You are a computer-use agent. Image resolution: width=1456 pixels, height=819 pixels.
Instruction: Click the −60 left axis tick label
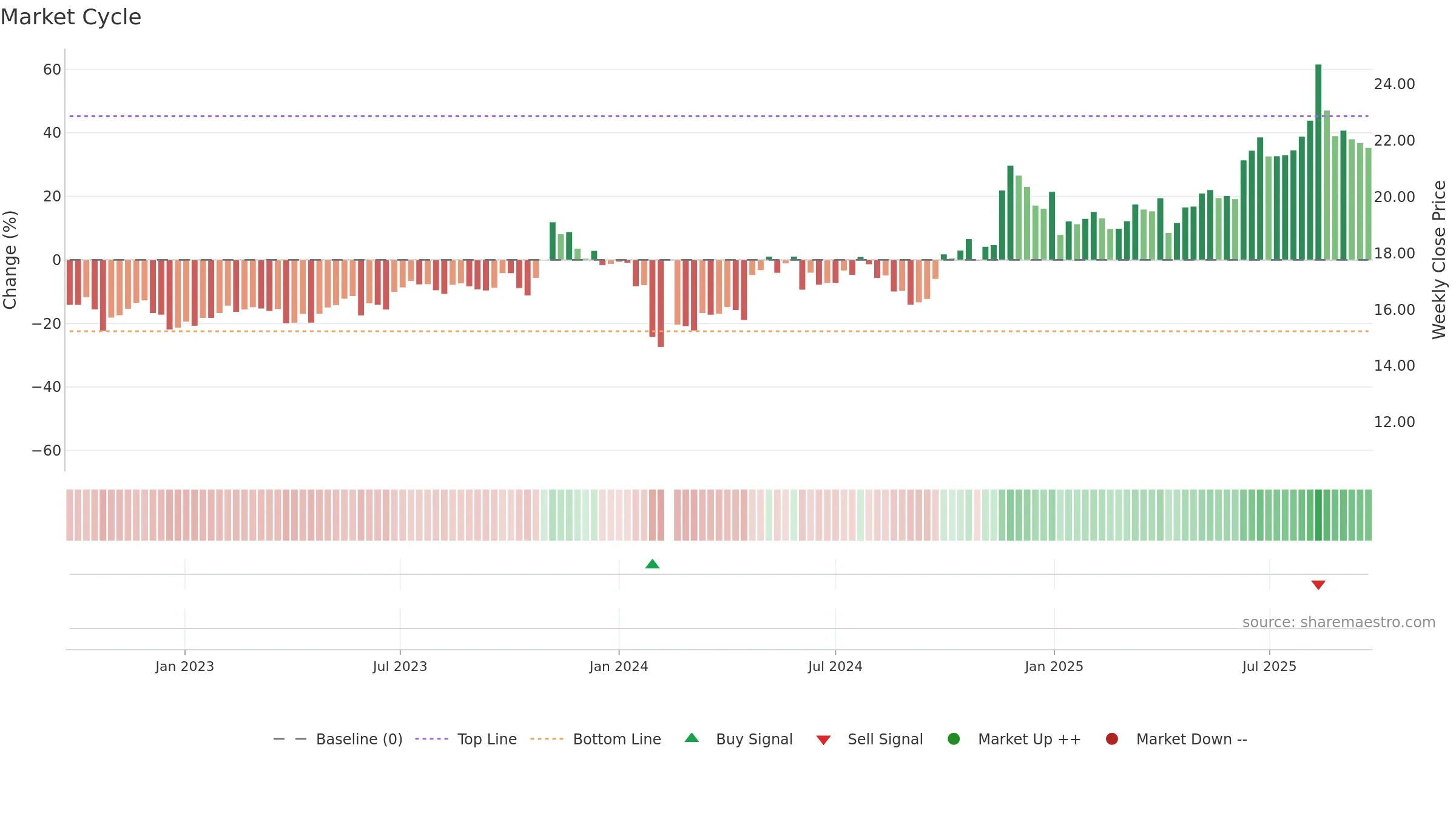(x=47, y=451)
